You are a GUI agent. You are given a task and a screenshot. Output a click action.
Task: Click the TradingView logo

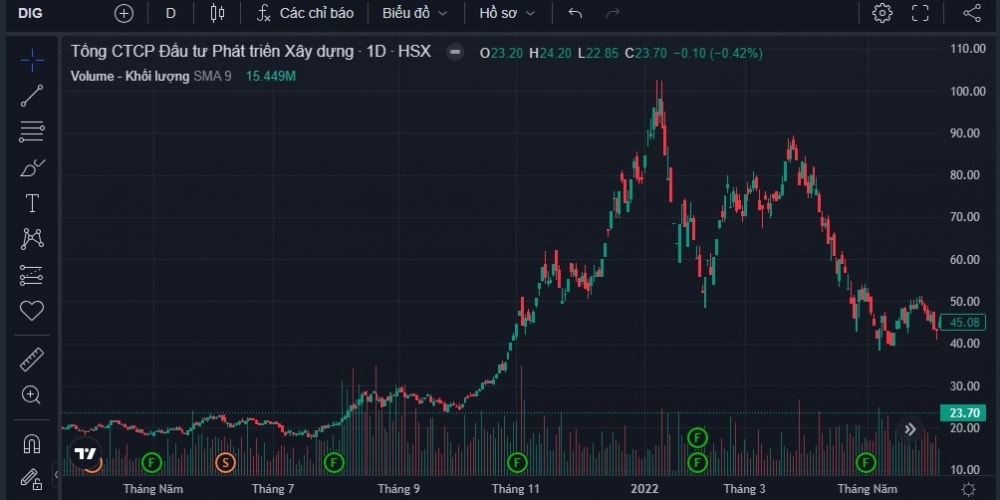point(85,453)
